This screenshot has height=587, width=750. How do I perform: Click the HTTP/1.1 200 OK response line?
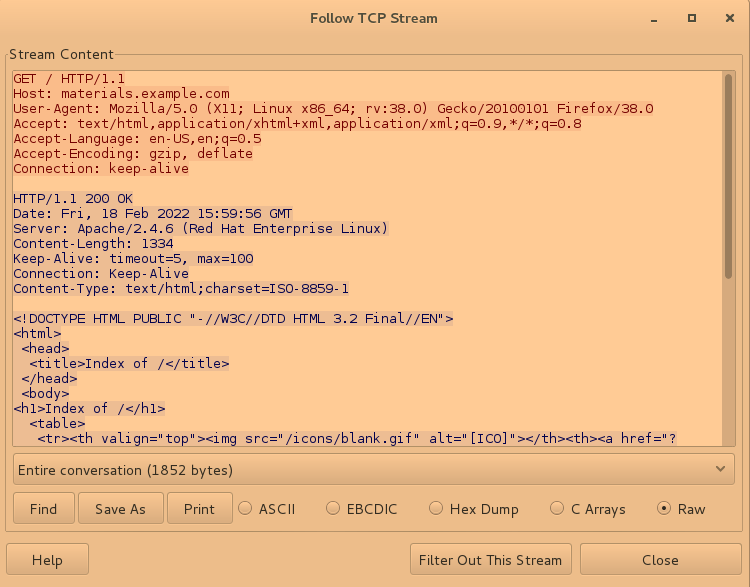pos(73,198)
